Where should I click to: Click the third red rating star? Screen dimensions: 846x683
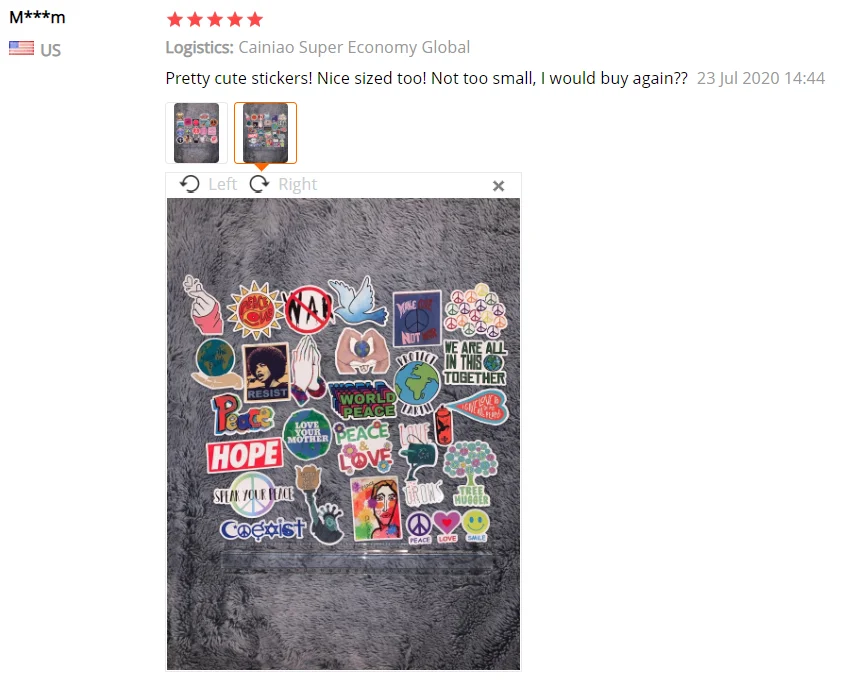(x=215, y=20)
